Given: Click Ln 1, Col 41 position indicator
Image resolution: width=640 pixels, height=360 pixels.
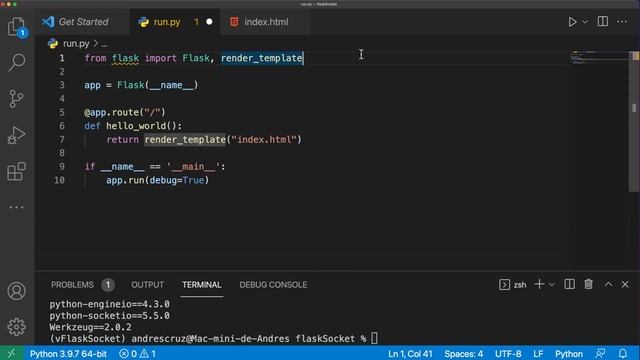Looking at the screenshot, I should [x=410, y=353].
